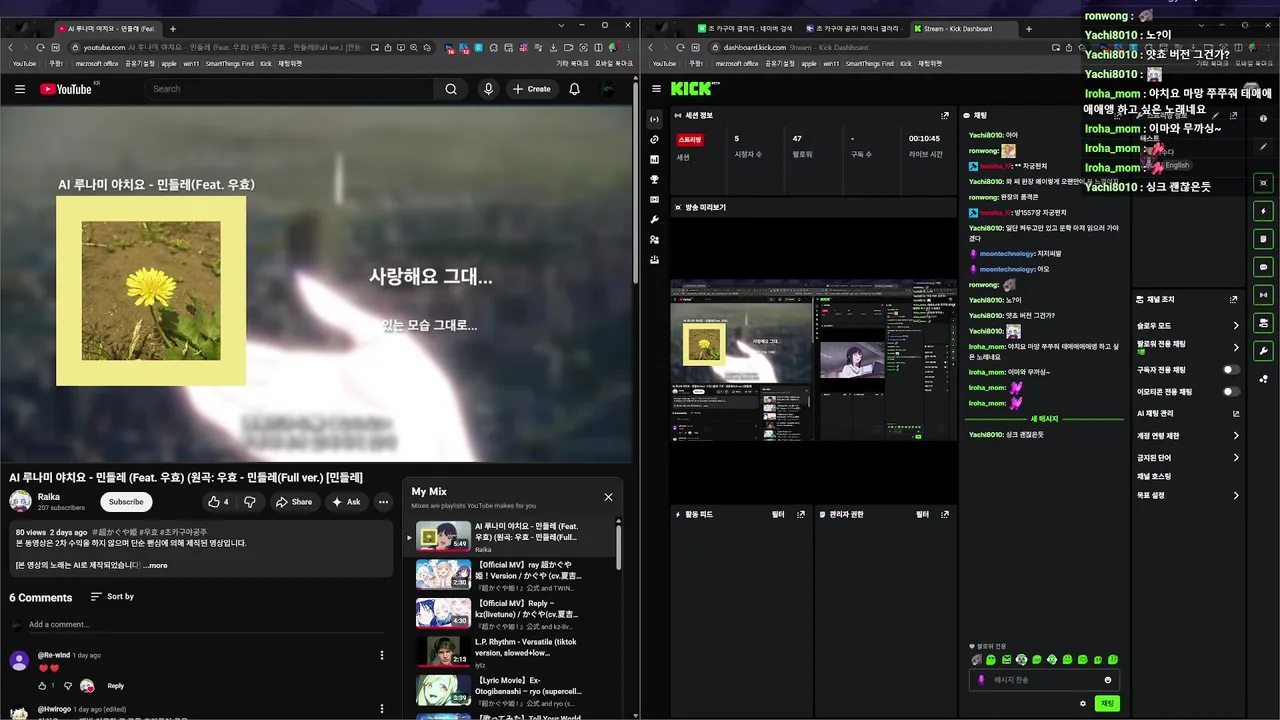Like the @Re-wind comment
The width and height of the screenshot is (1280, 720).
pos(42,686)
